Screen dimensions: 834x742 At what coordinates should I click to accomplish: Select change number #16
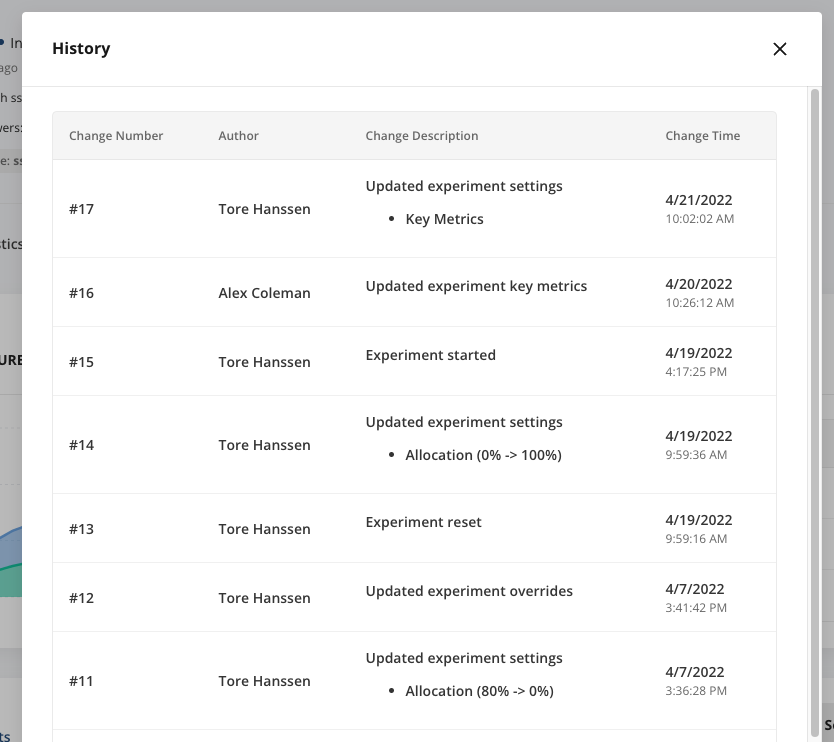point(81,293)
